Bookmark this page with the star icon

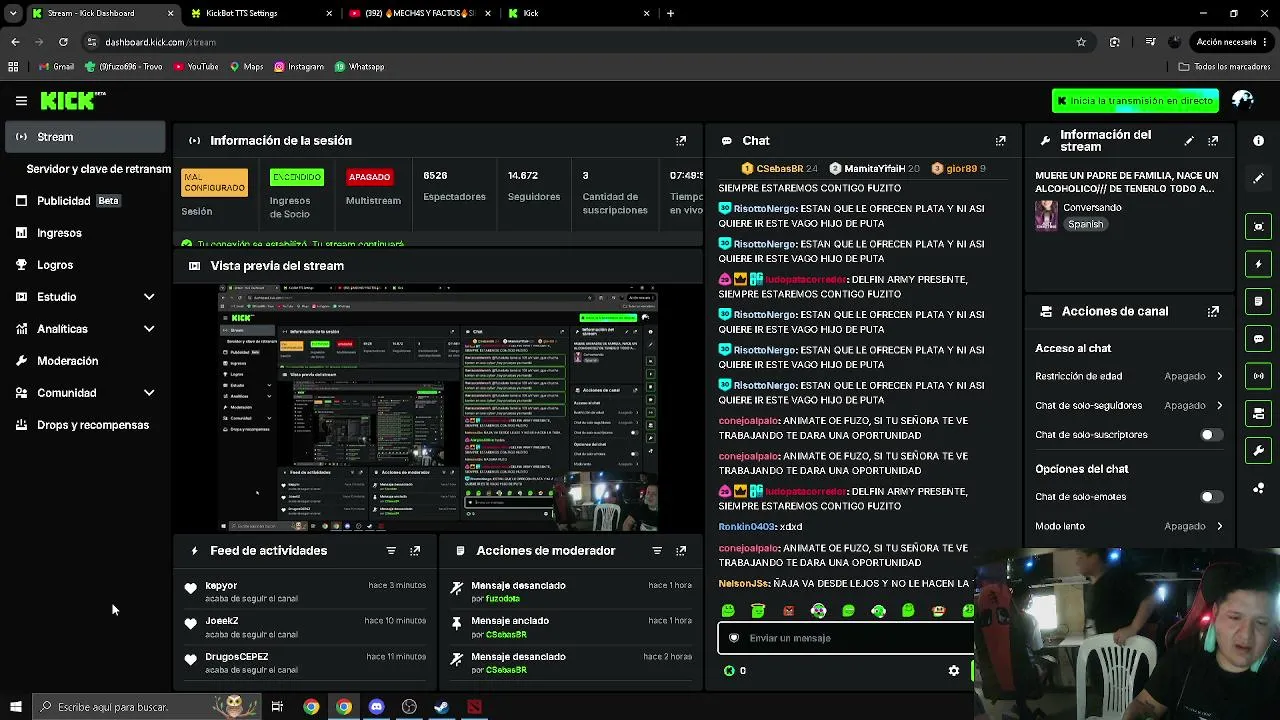1081,42
